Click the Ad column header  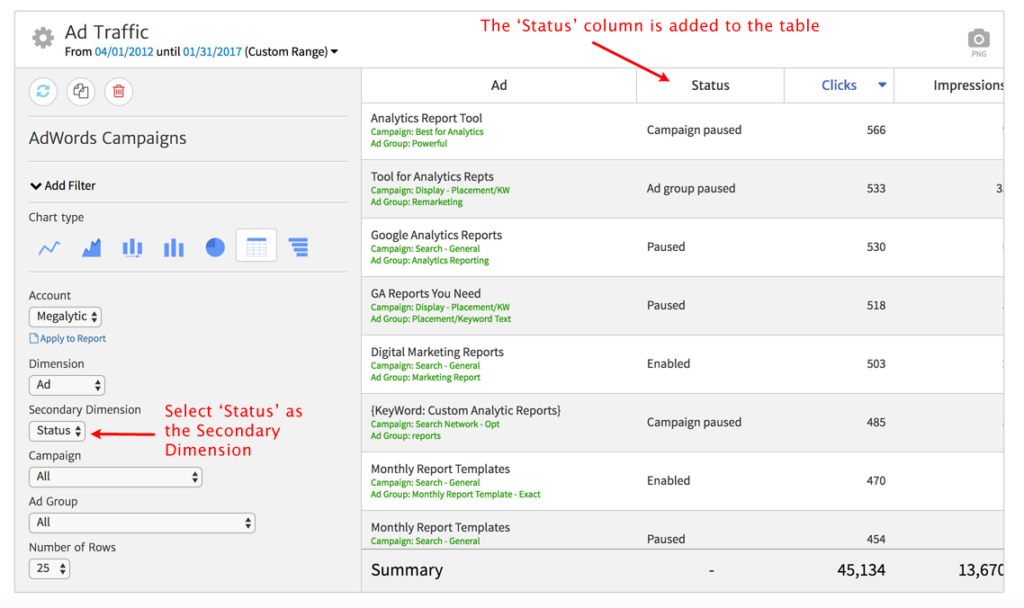pyautogui.click(x=498, y=85)
